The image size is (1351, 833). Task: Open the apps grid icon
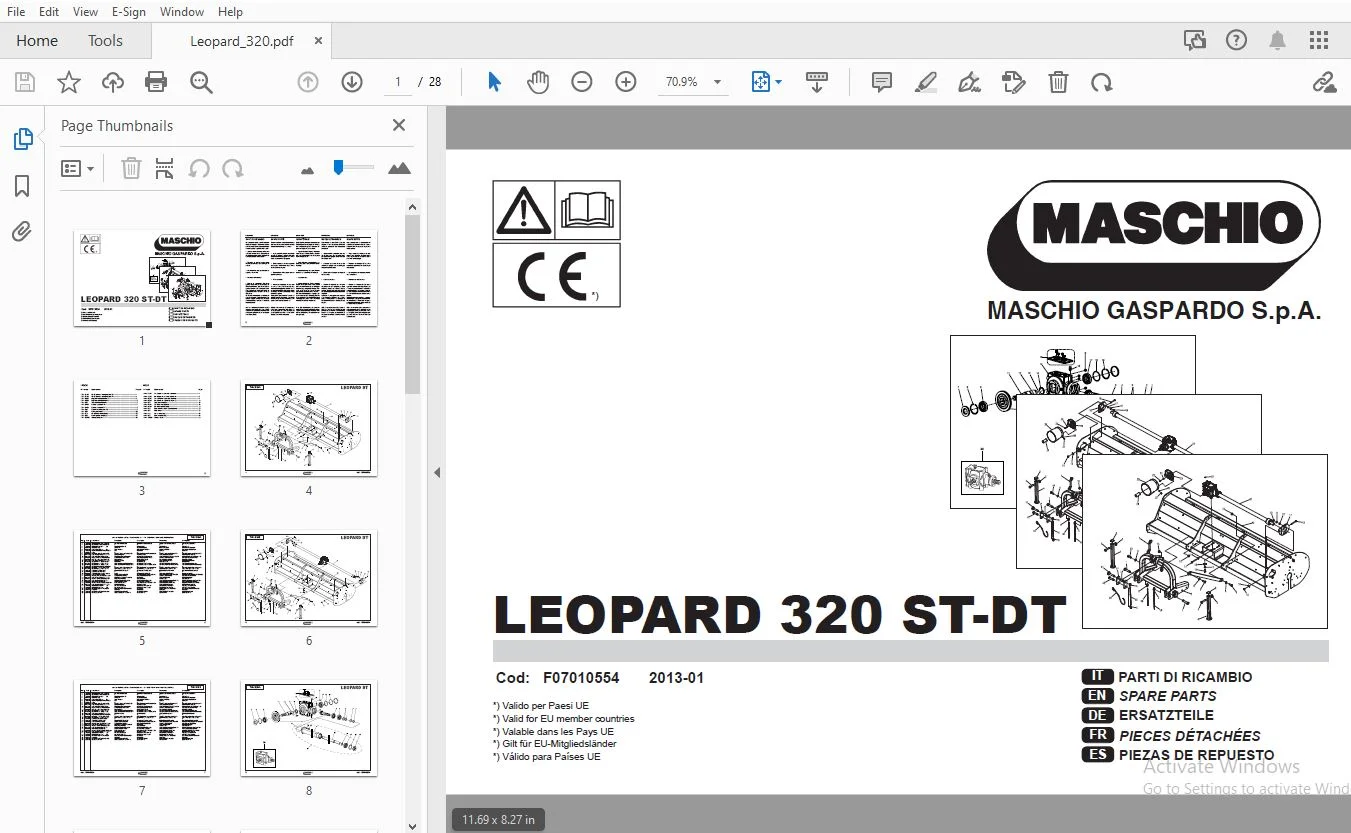(1319, 41)
